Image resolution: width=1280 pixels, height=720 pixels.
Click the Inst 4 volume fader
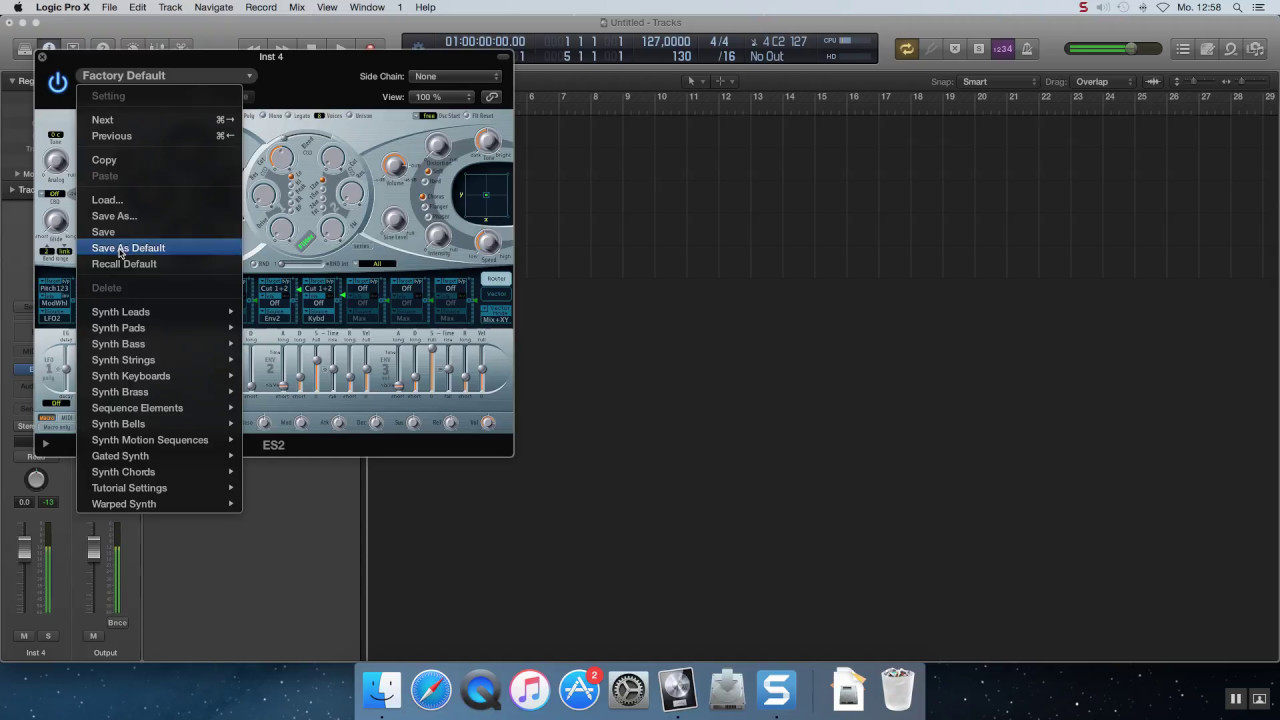click(25, 550)
